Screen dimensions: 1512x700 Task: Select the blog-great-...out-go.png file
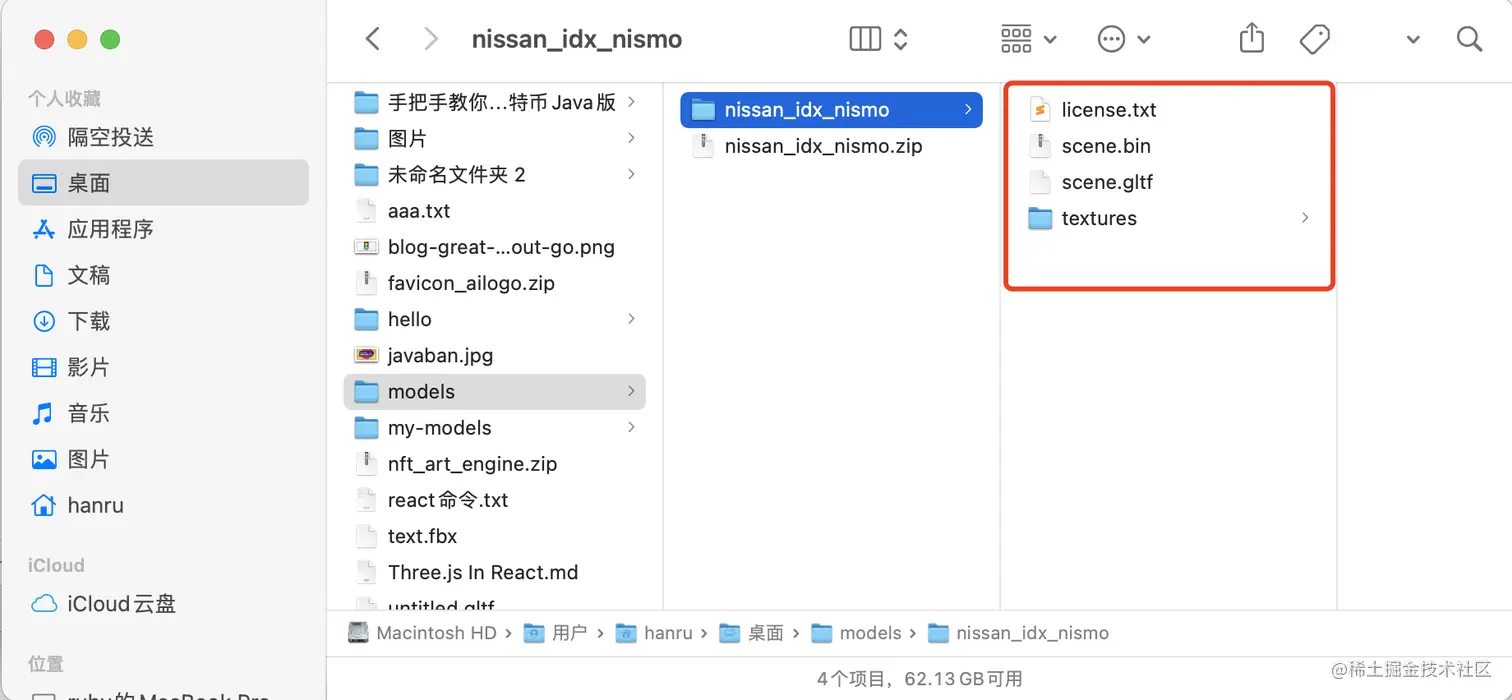point(494,247)
